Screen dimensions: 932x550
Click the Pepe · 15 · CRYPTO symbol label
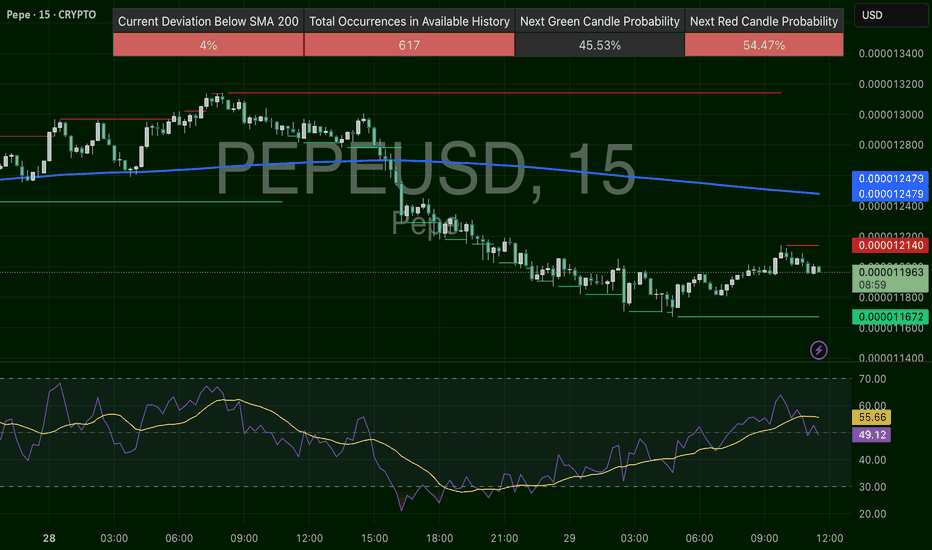pos(51,14)
